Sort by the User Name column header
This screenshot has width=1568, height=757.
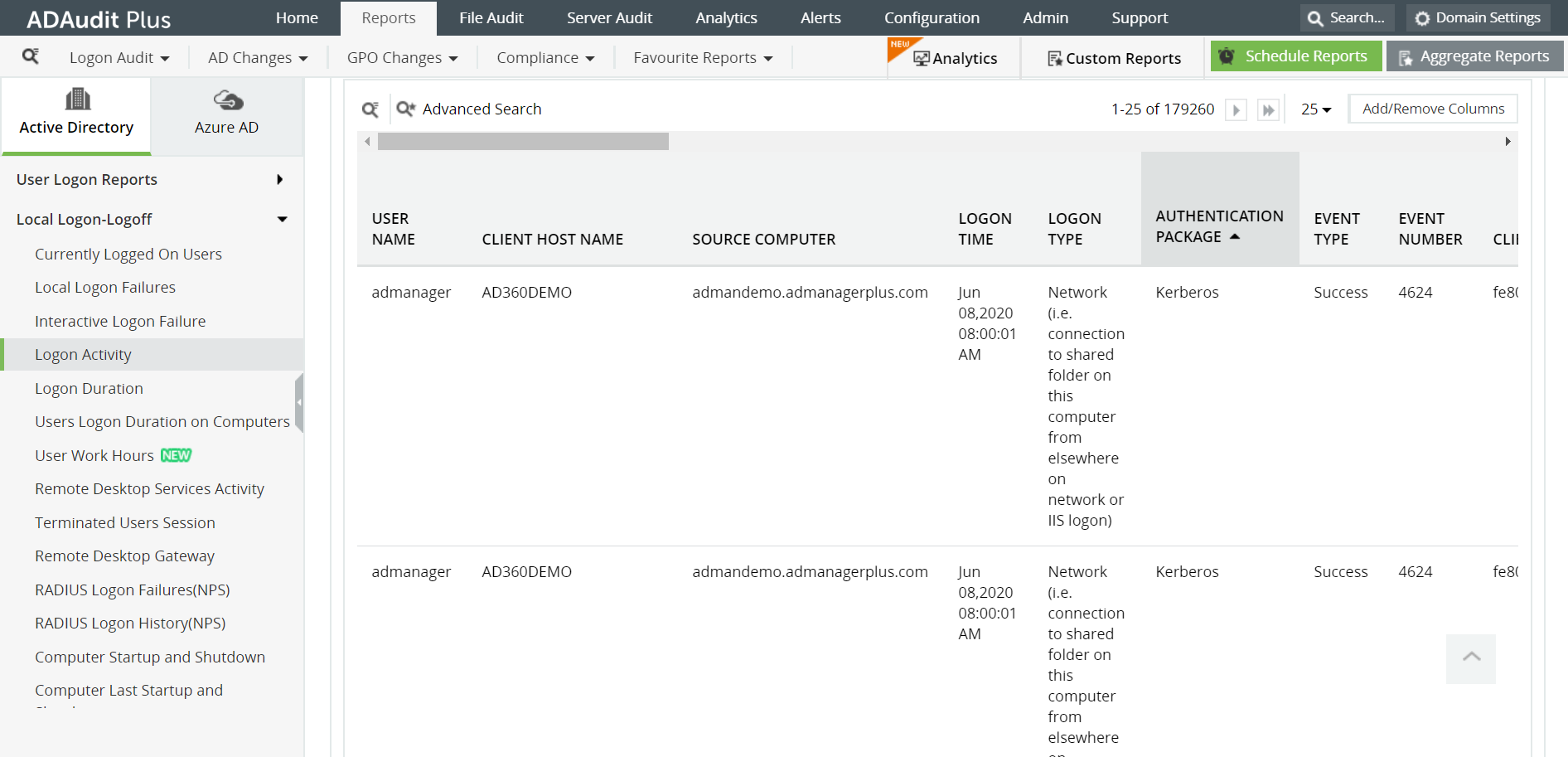[x=393, y=229]
